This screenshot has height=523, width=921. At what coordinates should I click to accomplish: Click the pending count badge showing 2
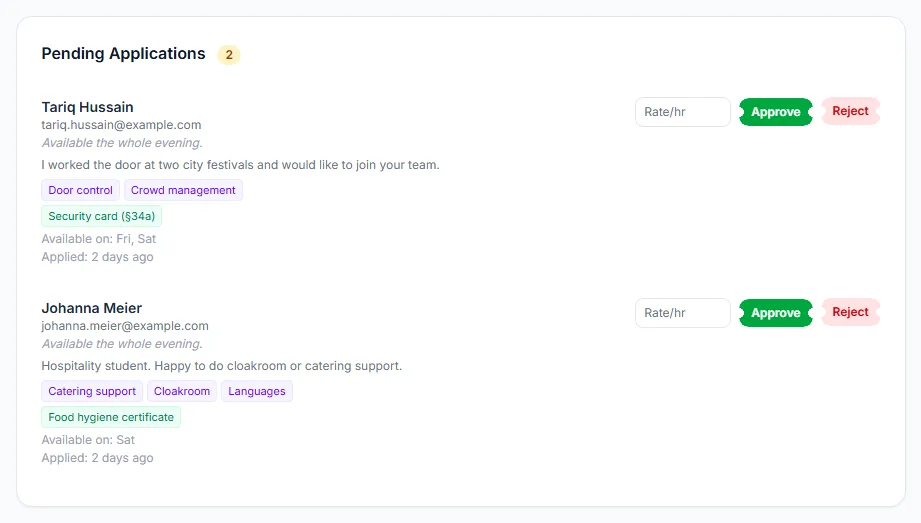229,55
